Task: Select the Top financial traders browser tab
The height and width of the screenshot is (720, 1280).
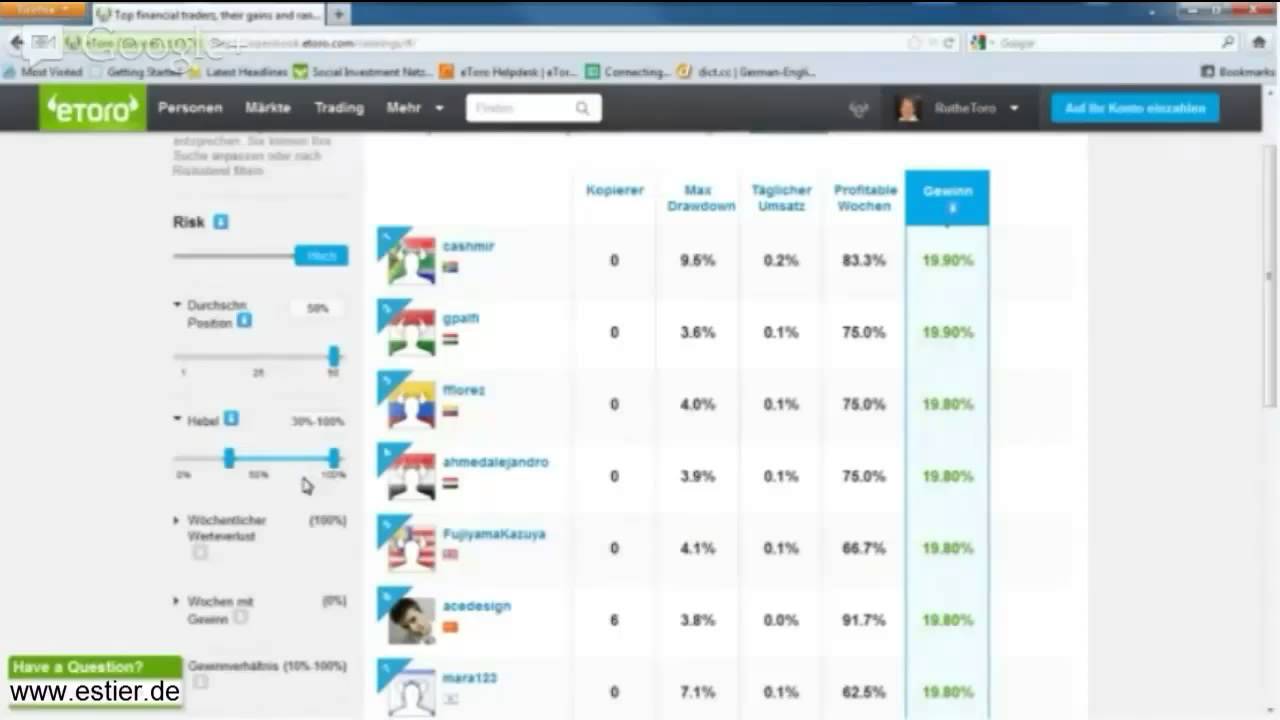Action: click(209, 15)
